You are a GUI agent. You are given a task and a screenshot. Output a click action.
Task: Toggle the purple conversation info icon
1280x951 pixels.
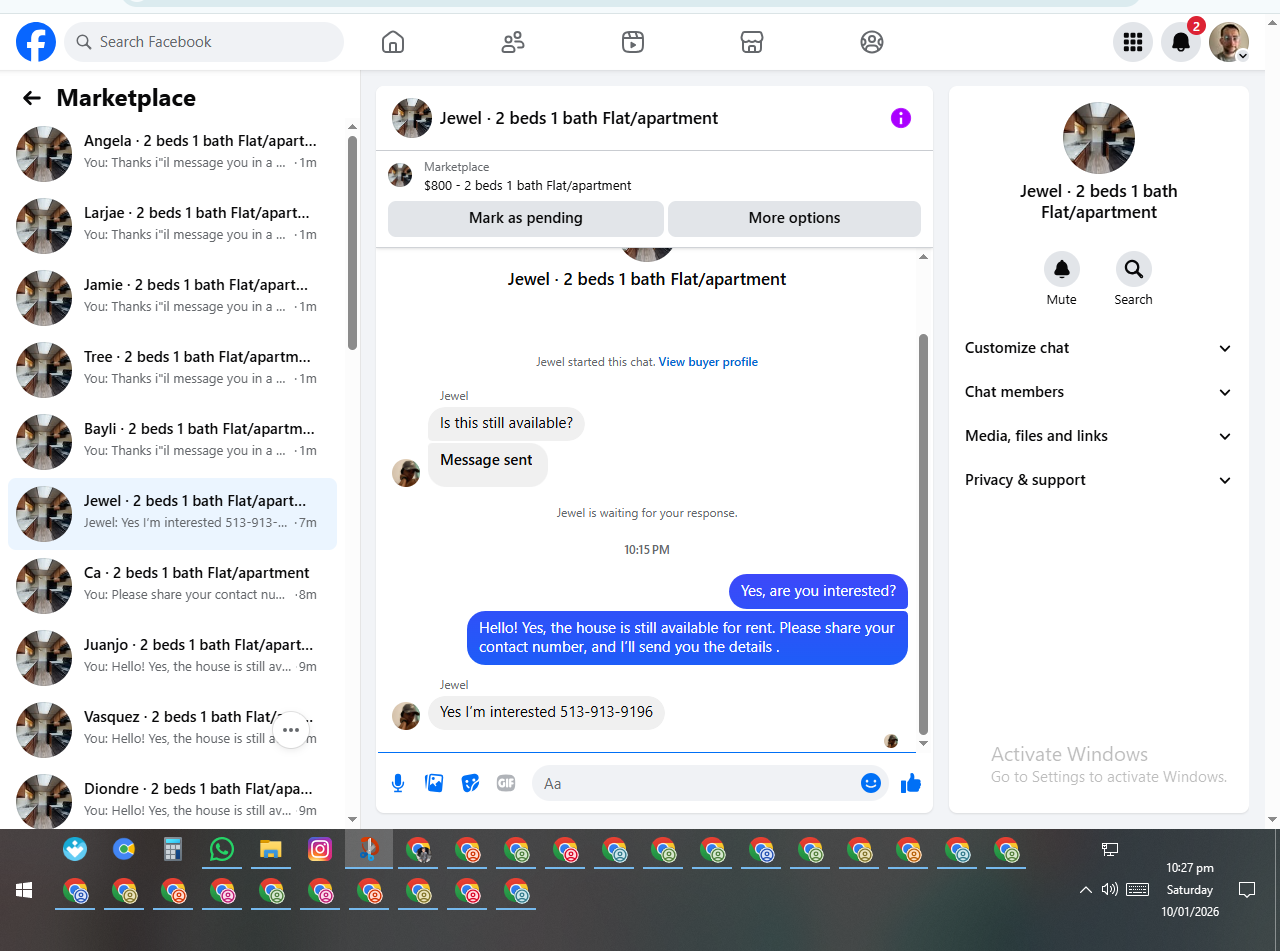pos(901,118)
